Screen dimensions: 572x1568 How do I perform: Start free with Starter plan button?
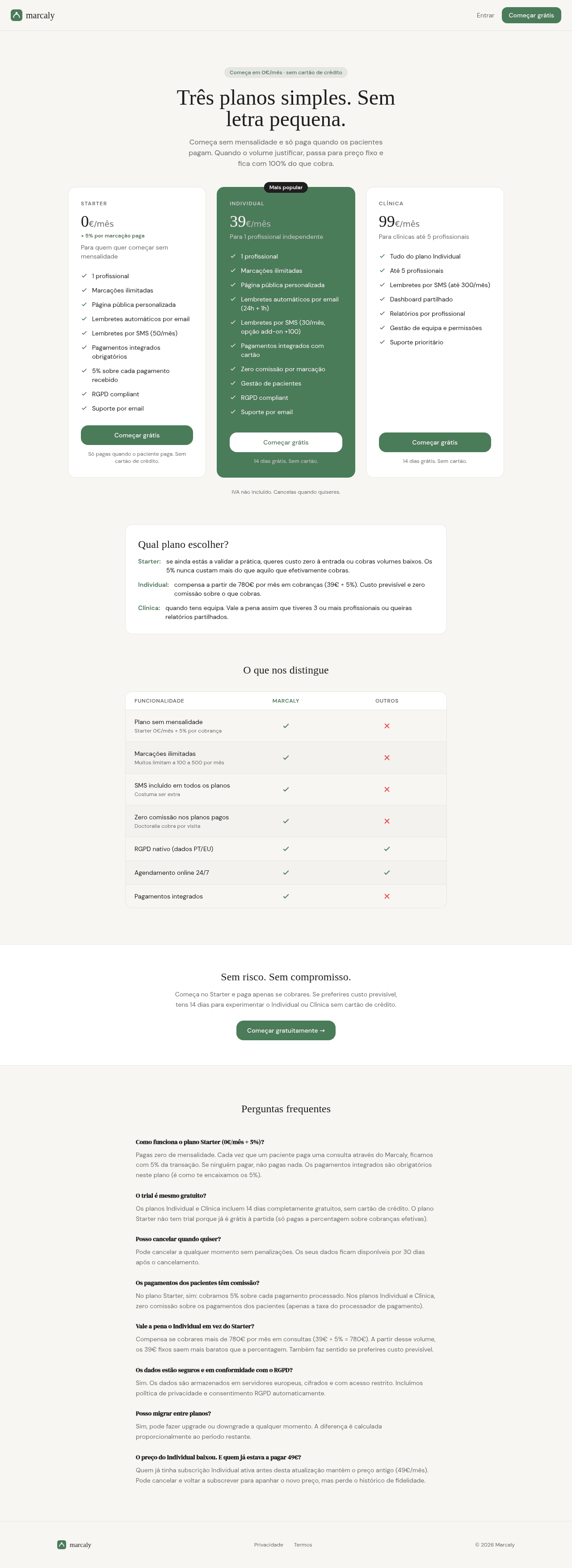[x=137, y=435]
